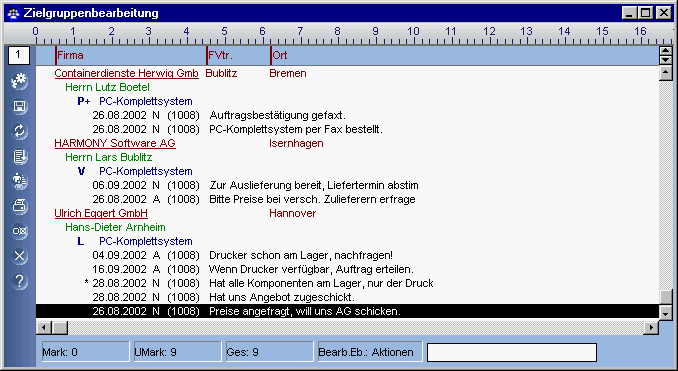
Task: Click the horizontal scrollbar left arrow
Action: click(x=44, y=328)
